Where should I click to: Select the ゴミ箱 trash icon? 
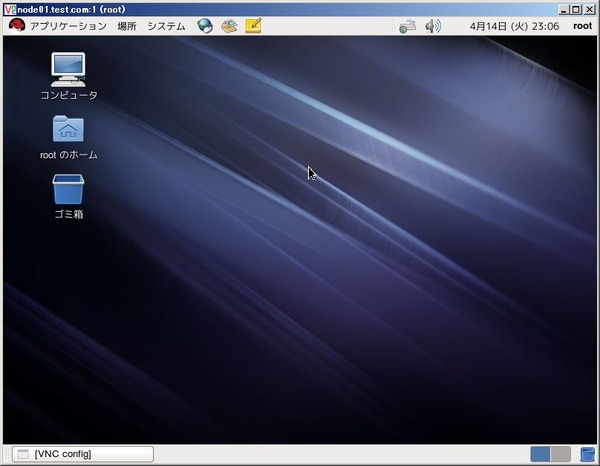68,197
